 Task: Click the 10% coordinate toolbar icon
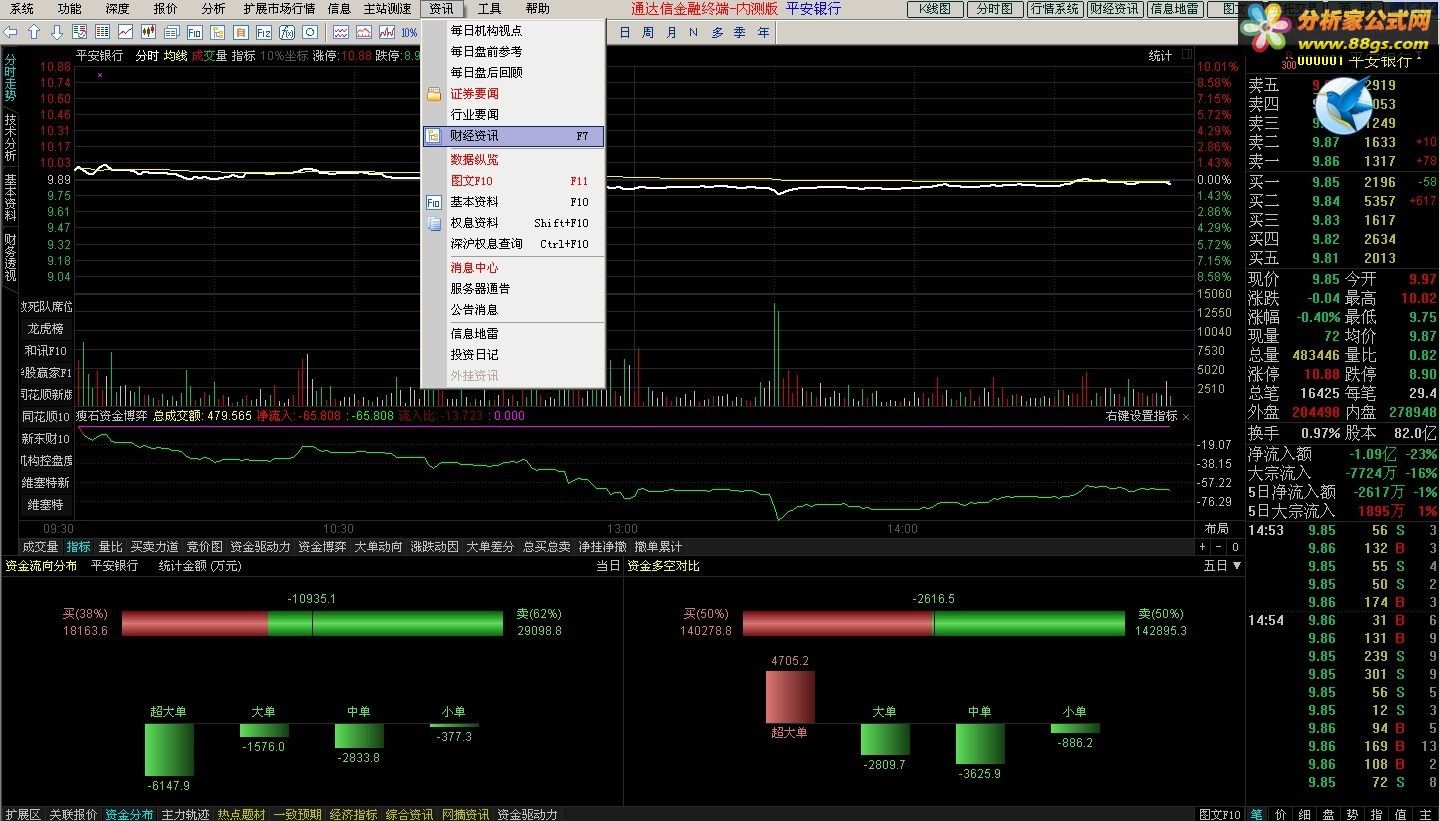point(409,32)
